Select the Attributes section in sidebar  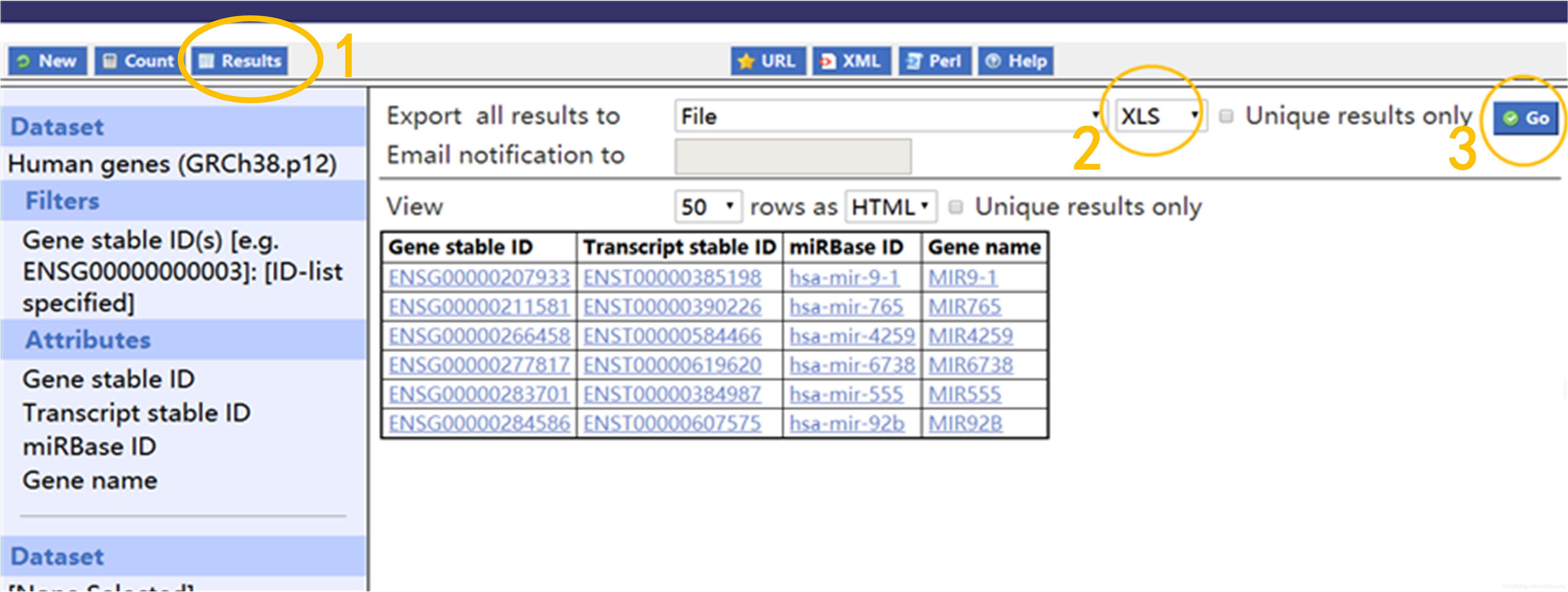coord(88,340)
